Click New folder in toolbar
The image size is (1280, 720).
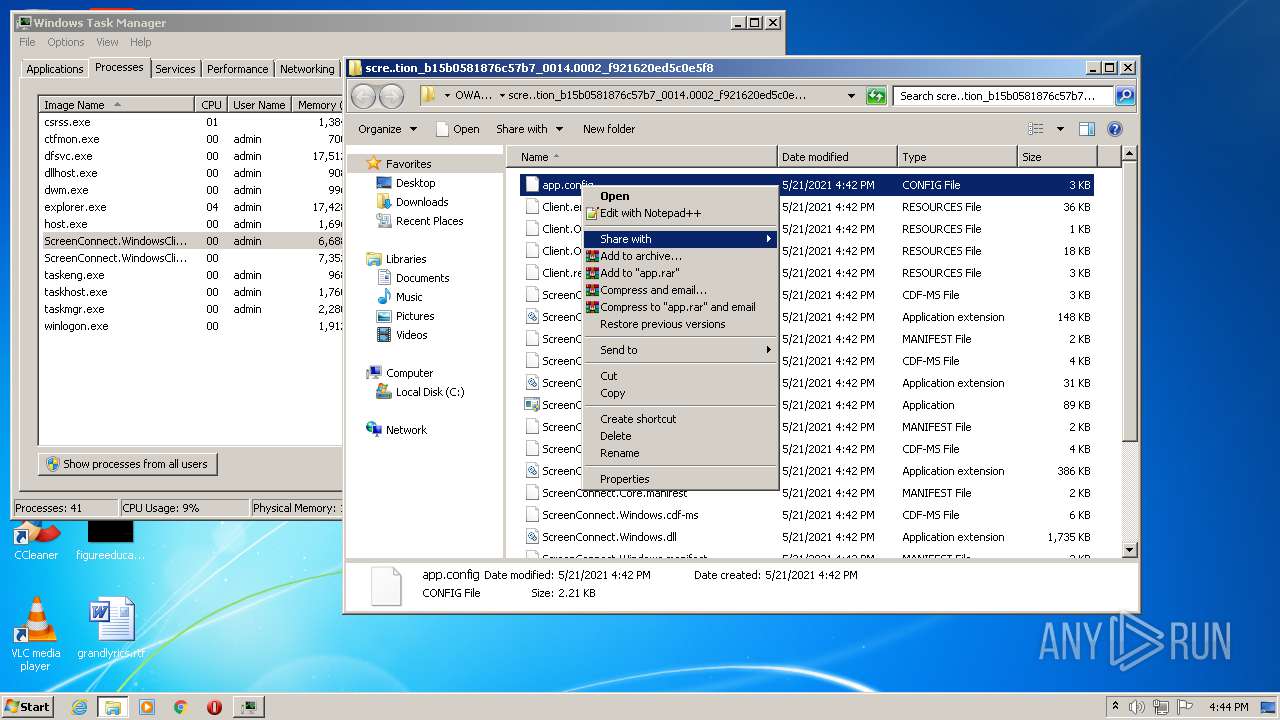point(609,129)
